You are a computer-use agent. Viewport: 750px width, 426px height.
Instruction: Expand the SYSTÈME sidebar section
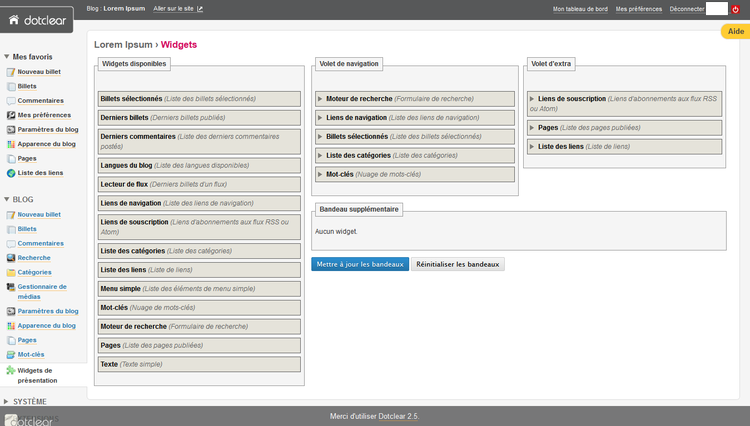pyautogui.click(x=7, y=401)
